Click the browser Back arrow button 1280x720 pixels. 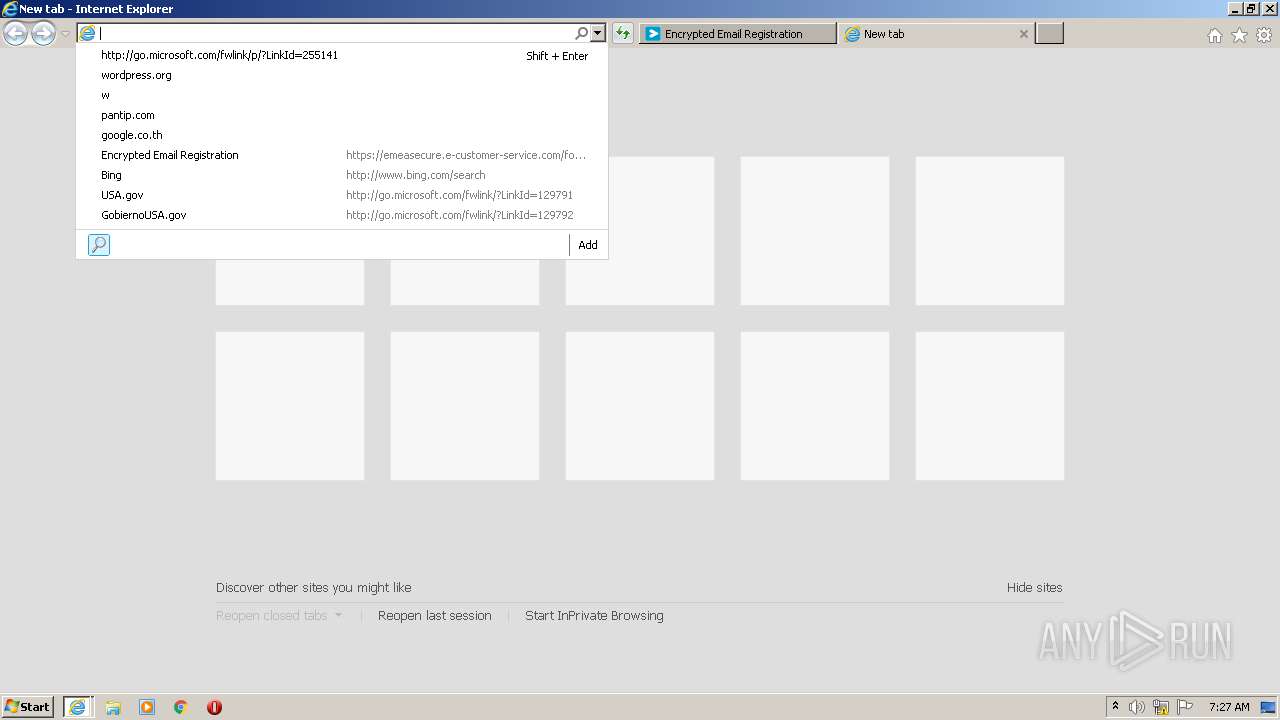coord(15,34)
